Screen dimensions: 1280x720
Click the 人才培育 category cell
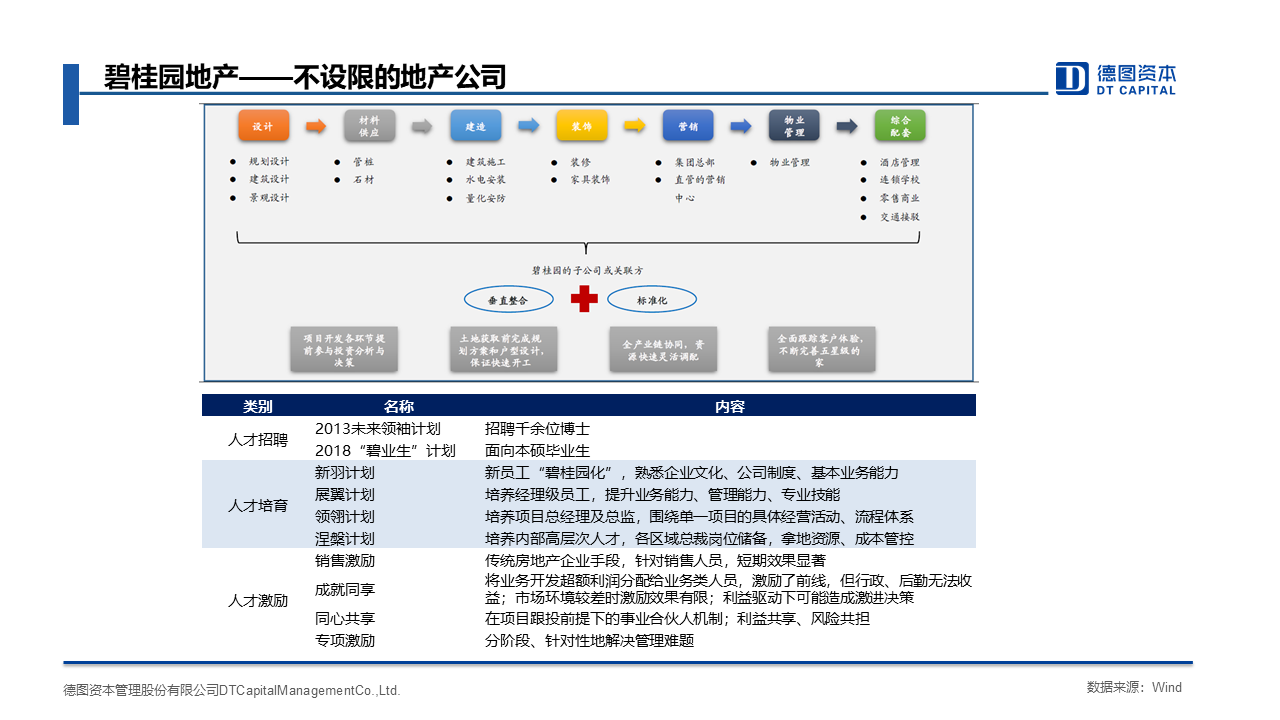257,505
